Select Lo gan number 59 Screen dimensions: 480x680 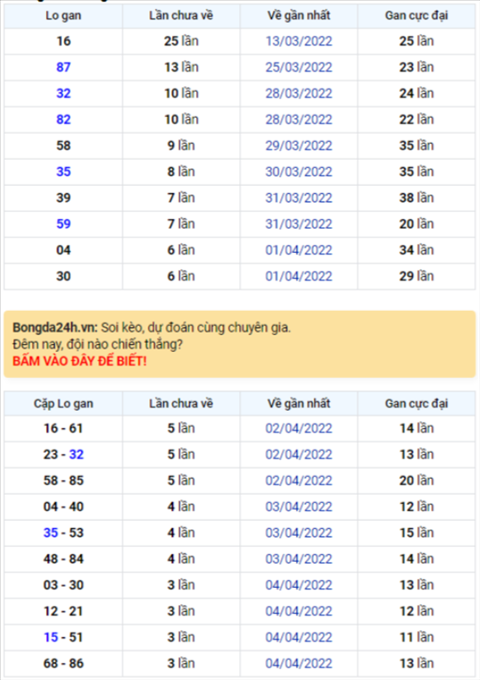click(x=63, y=224)
